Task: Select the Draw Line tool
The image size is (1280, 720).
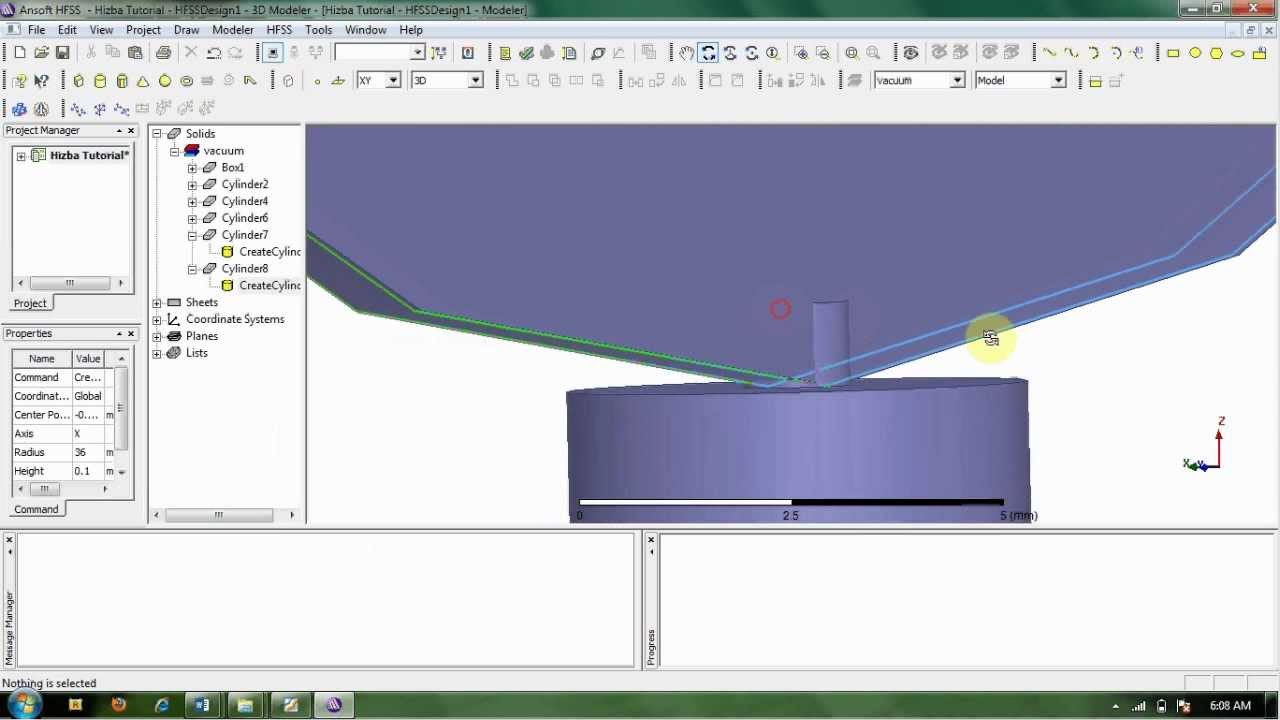Action: pyautogui.click(x=1049, y=53)
